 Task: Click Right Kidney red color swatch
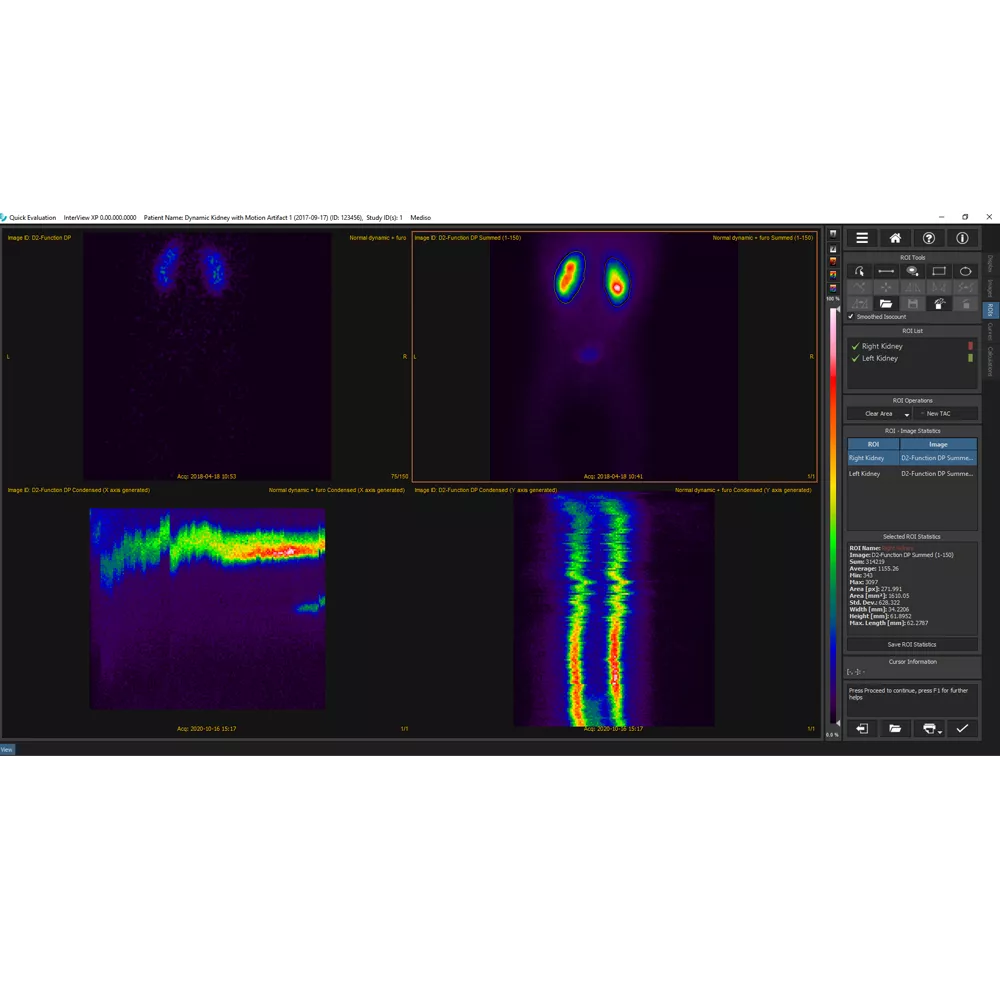971,346
